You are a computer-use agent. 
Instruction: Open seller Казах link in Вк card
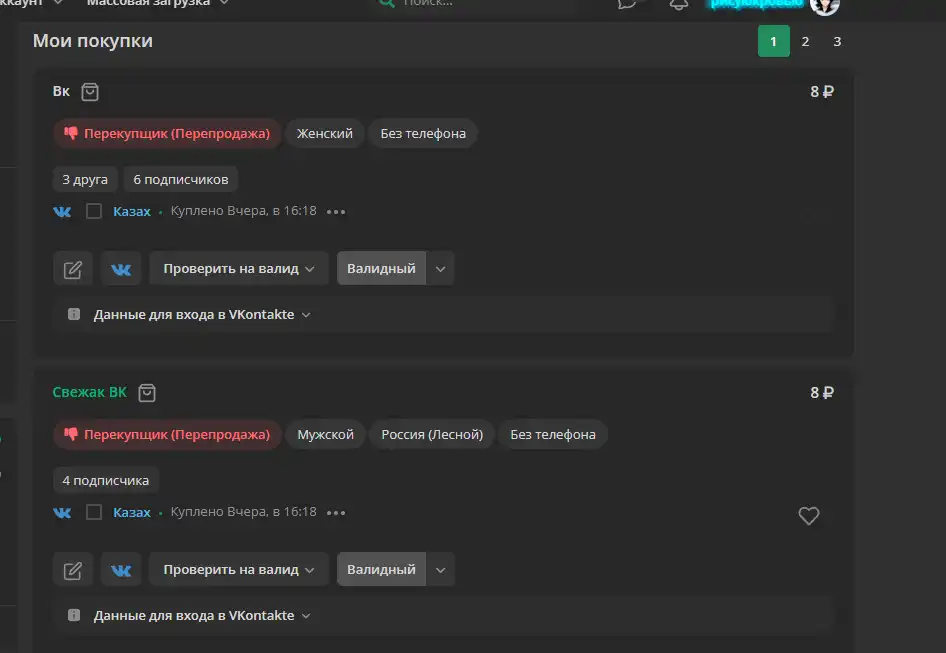pyautogui.click(x=132, y=211)
